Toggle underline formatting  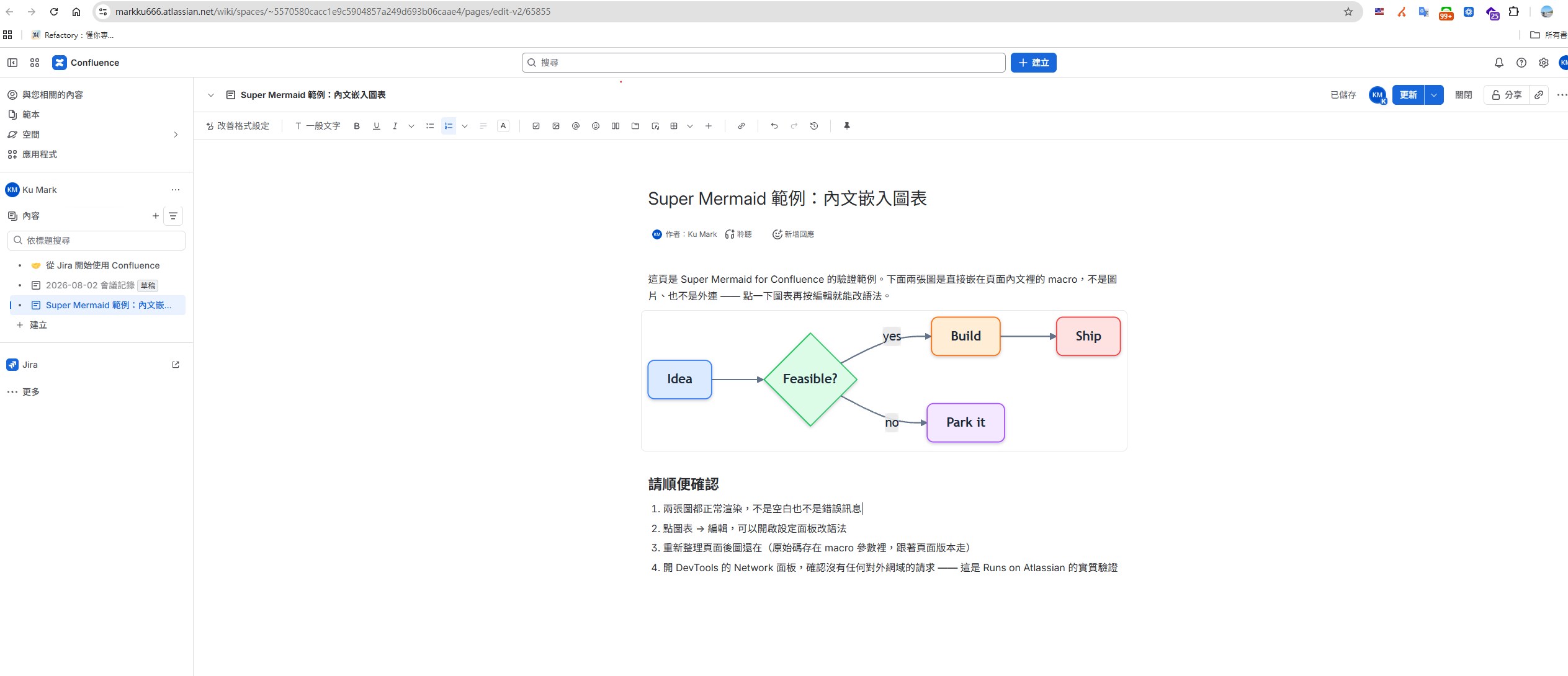tap(376, 126)
